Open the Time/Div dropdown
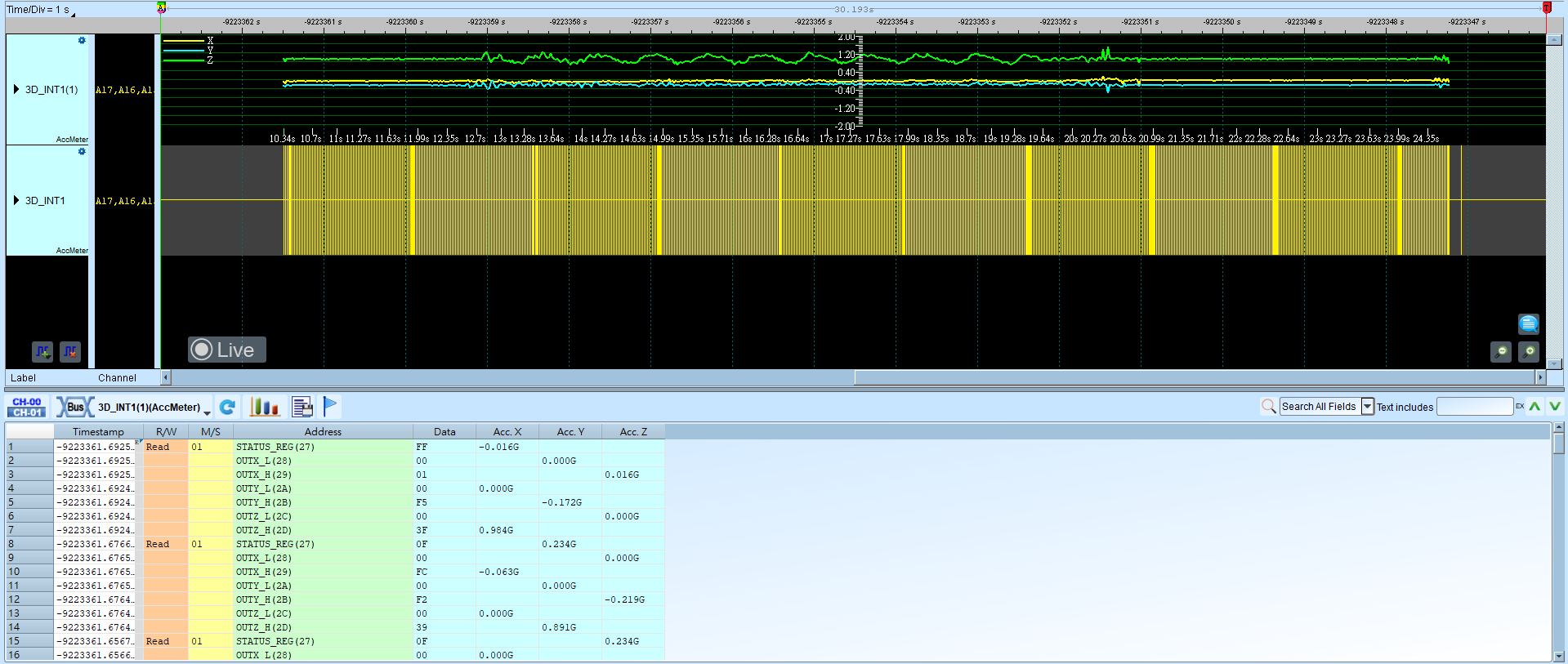Viewport: 1568px width, 664px height. point(73,13)
